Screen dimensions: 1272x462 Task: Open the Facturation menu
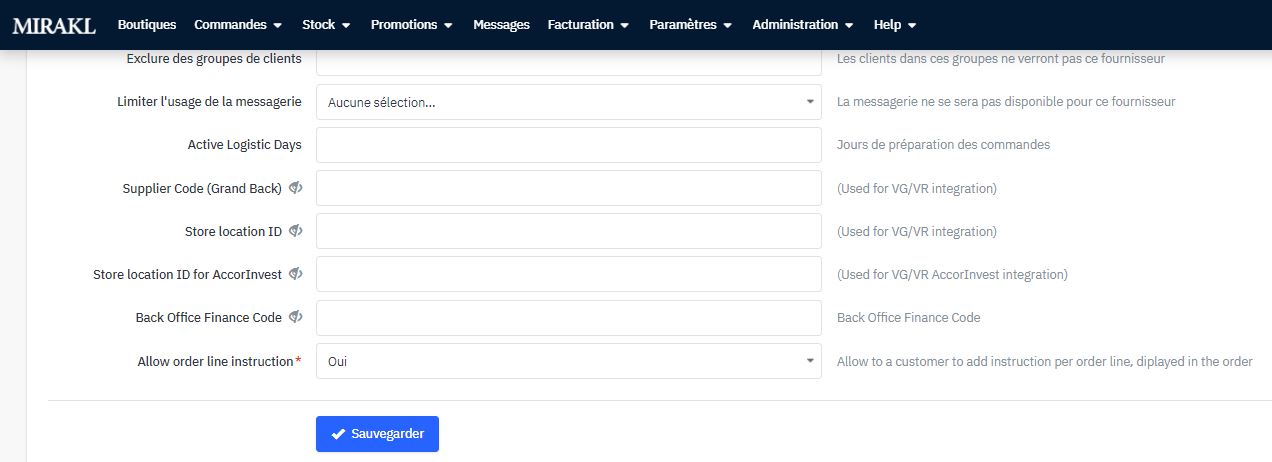pos(588,25)
